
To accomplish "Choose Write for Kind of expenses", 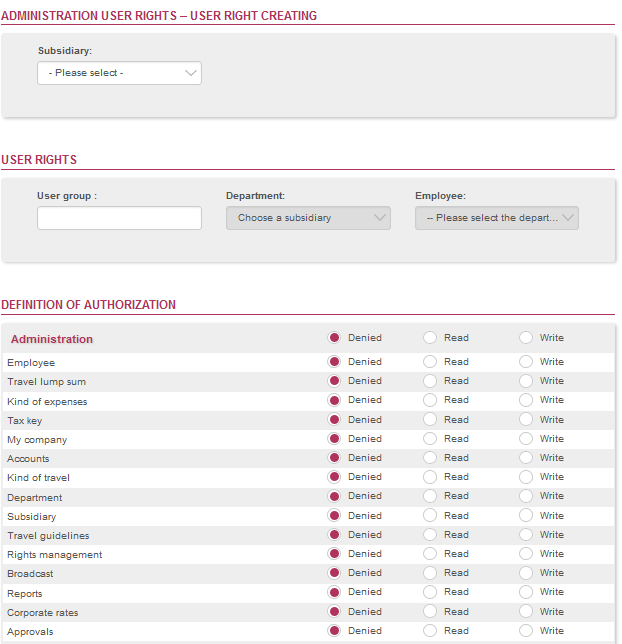I will tap(525, 400).
